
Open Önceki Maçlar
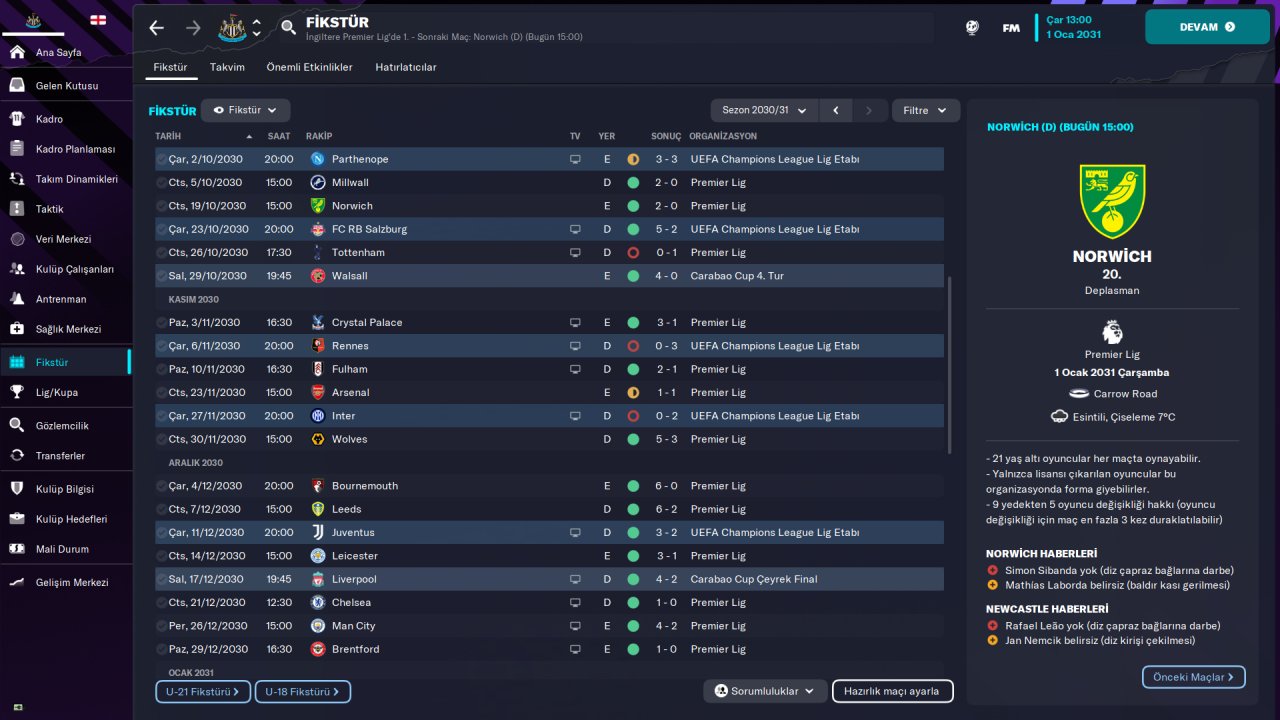[1194, 677]
